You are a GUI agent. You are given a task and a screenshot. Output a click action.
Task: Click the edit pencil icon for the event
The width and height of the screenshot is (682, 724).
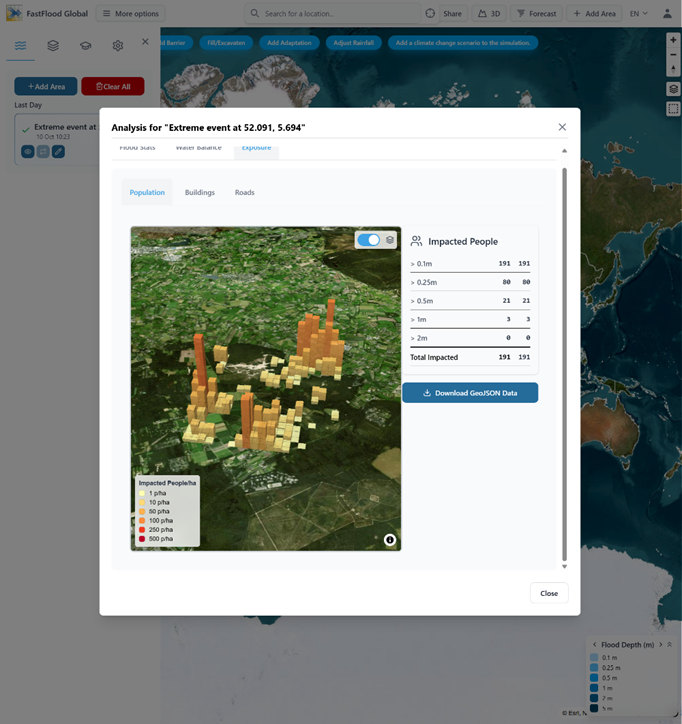(x=58, y=151)
